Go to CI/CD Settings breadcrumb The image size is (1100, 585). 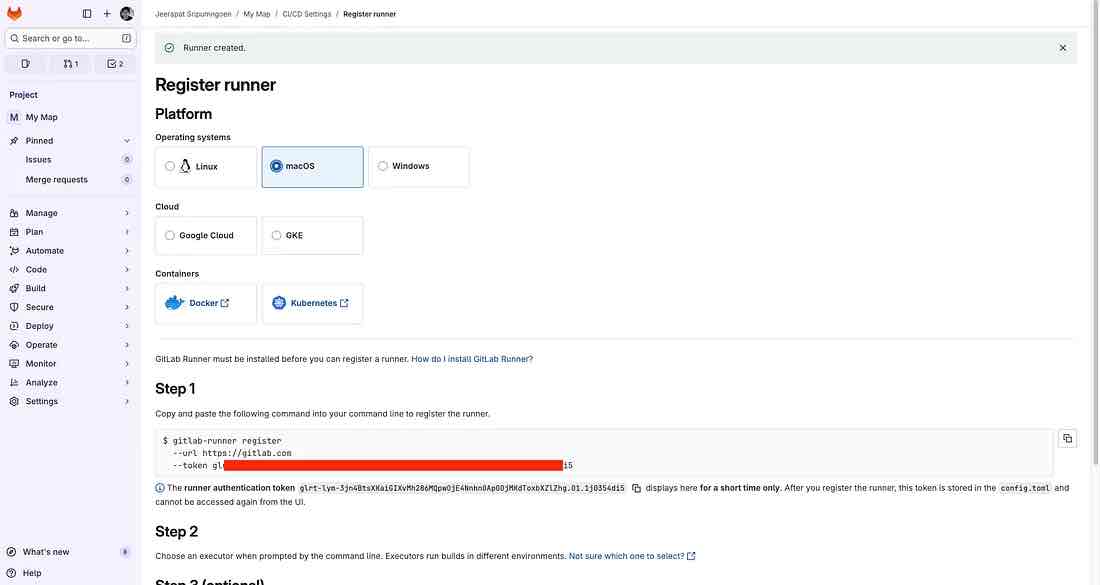click(307, 14)
